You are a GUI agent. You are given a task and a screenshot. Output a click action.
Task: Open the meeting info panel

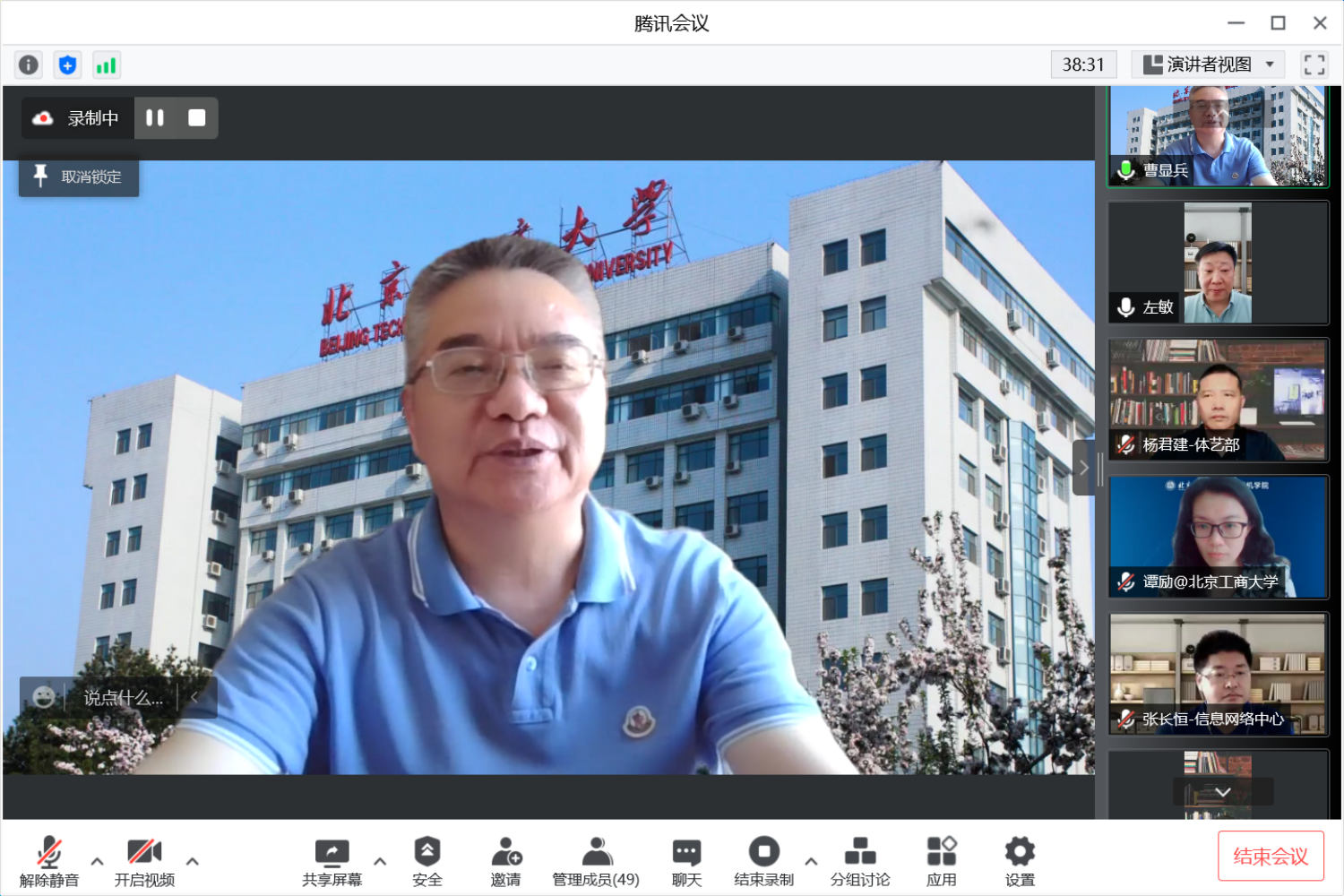[28, 64]
